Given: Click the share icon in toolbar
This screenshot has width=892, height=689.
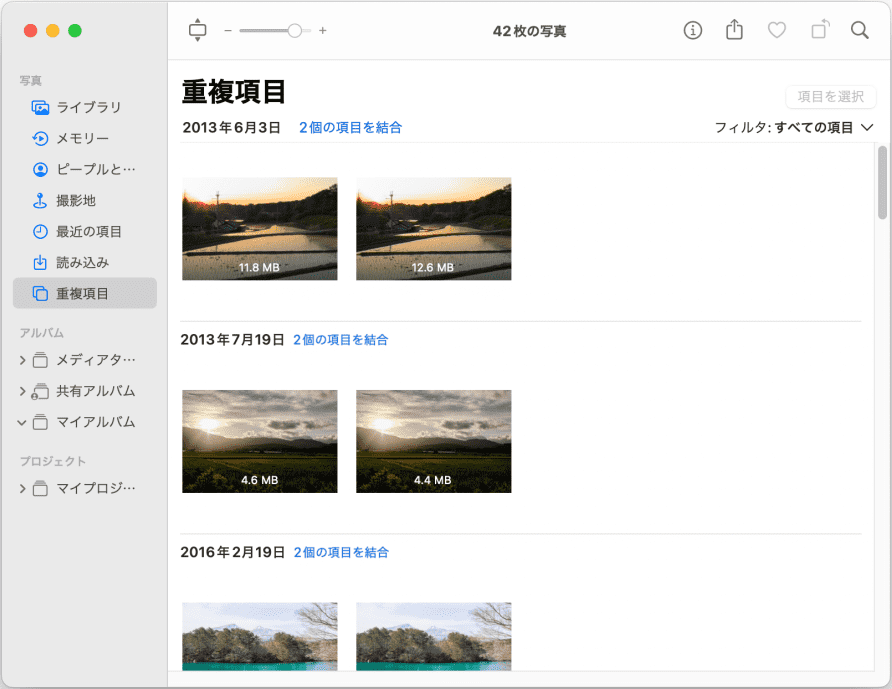Looking at the screenshot, I should tap(734, 30).
